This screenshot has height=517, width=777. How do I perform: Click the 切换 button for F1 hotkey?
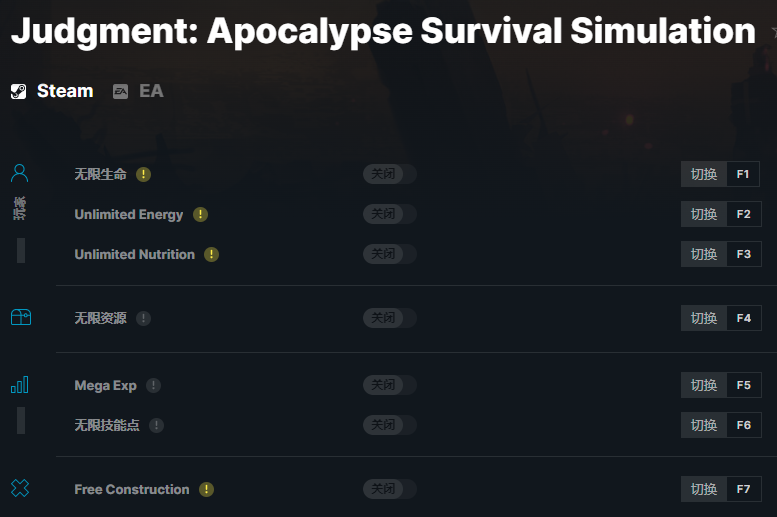click(704, 174)
